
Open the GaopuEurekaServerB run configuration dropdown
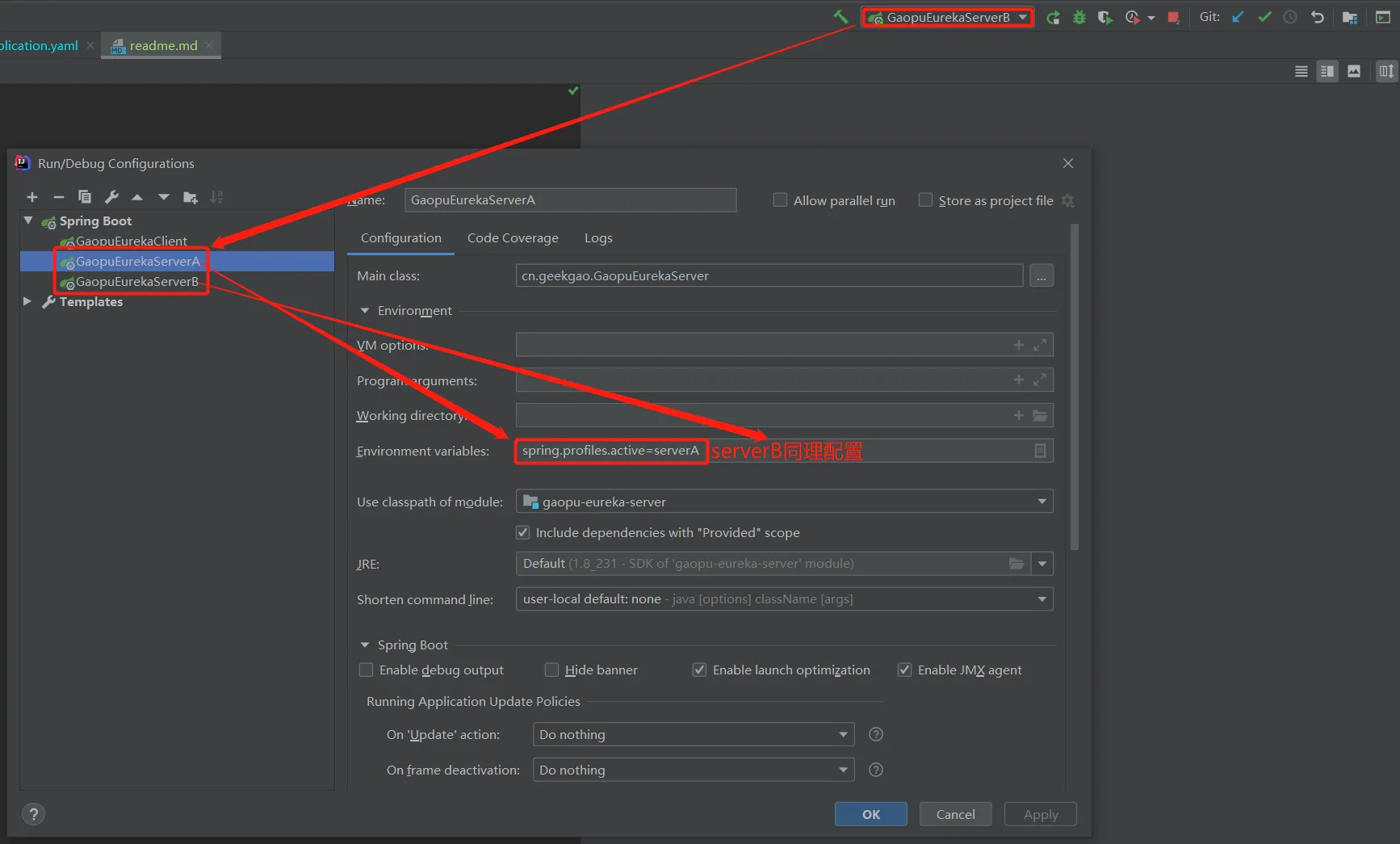947,17
